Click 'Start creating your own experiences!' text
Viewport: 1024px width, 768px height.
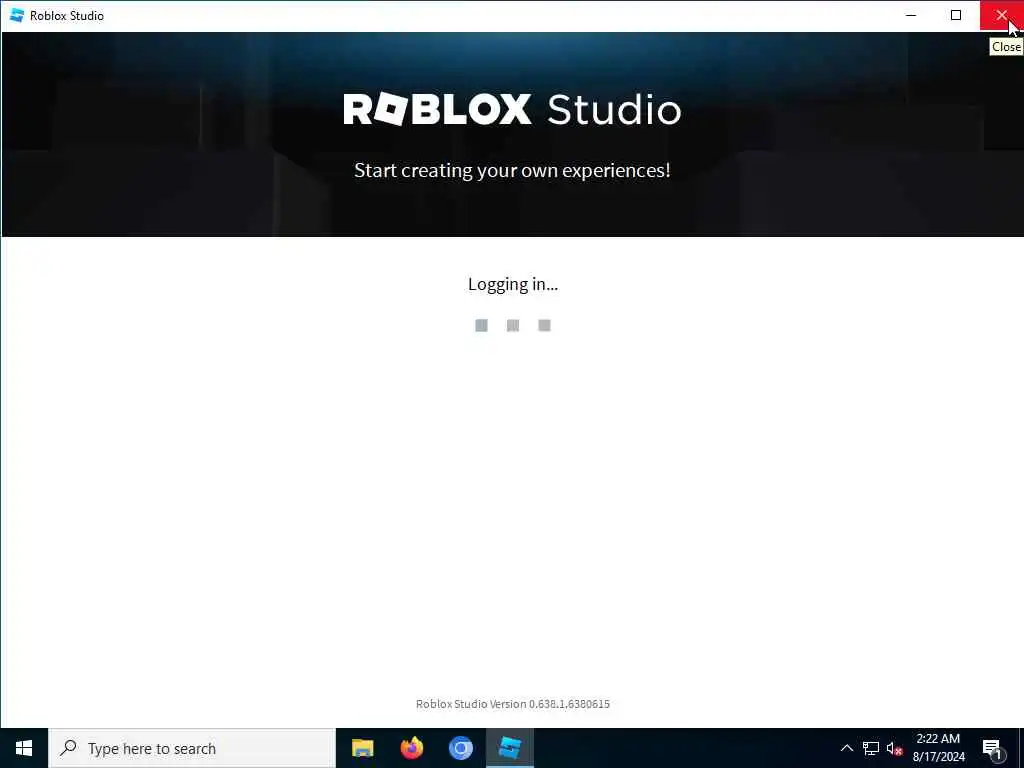pos(512,170)
